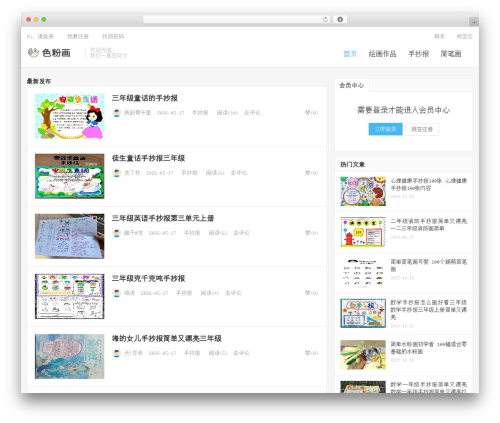Screen dimensions: 500x423
Task: Click the blue 立即登录 button
Action: point(385,129)
